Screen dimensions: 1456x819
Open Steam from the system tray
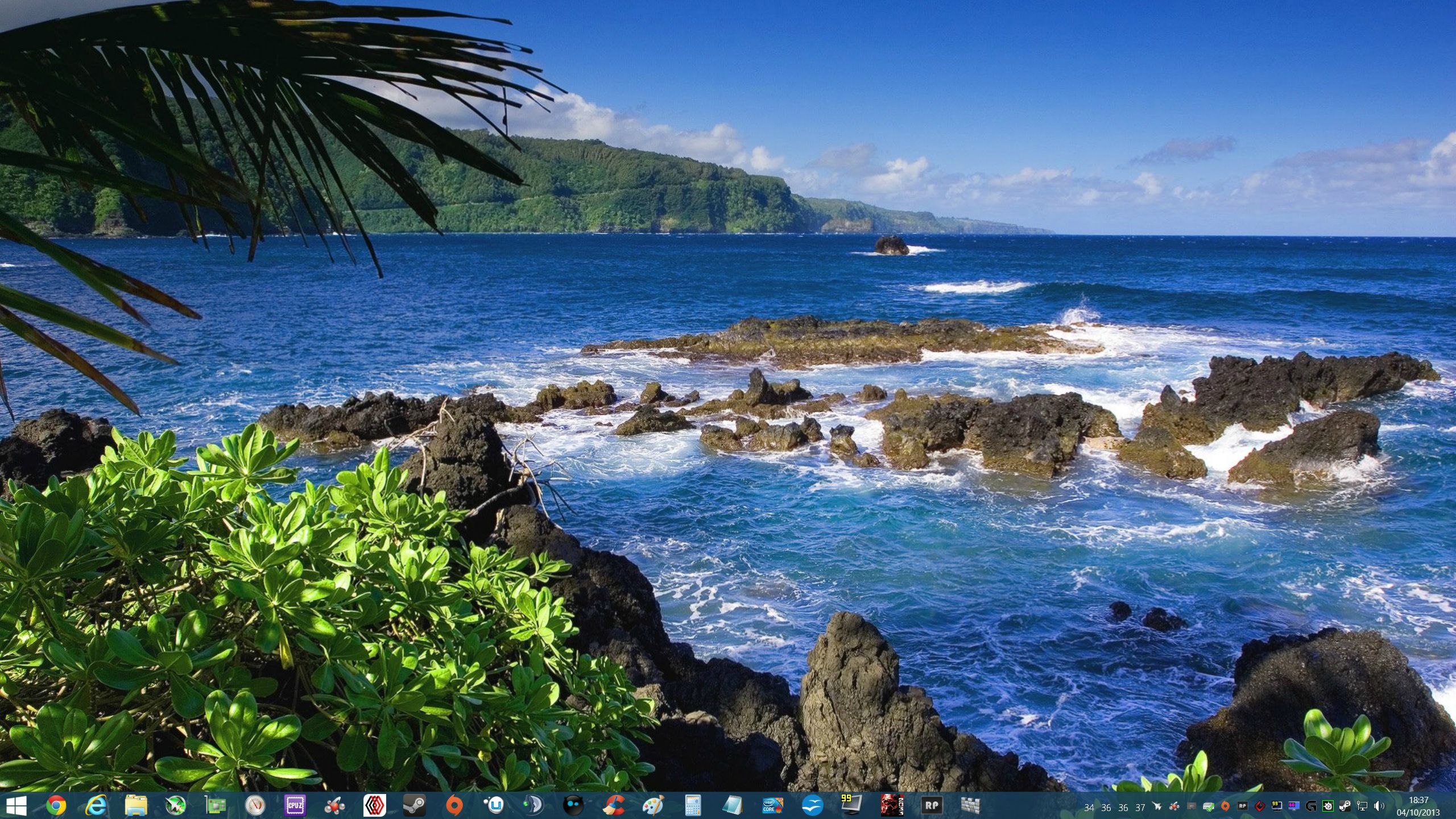1345,806
